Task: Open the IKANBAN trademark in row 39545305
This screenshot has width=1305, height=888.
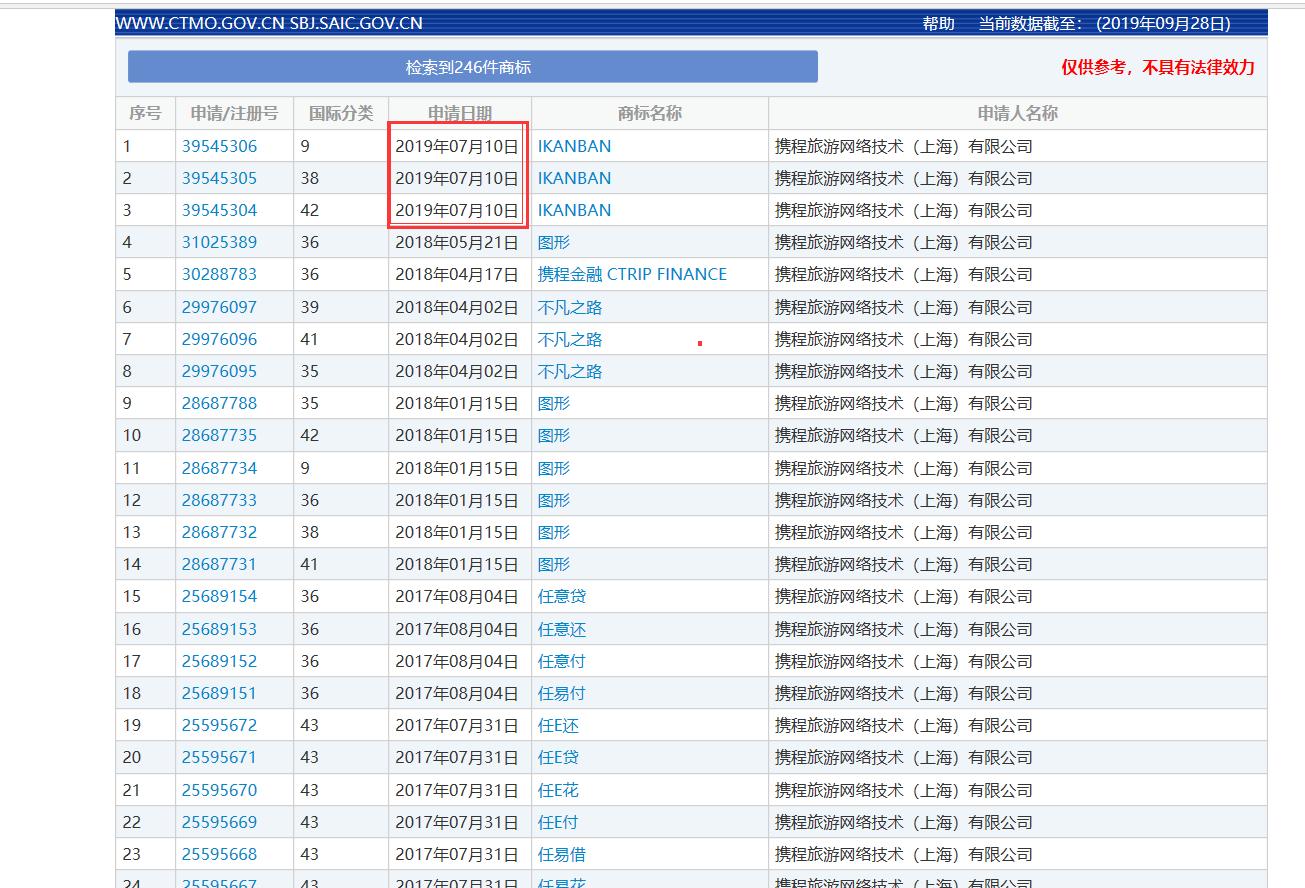Action: [x=574, y=178]
